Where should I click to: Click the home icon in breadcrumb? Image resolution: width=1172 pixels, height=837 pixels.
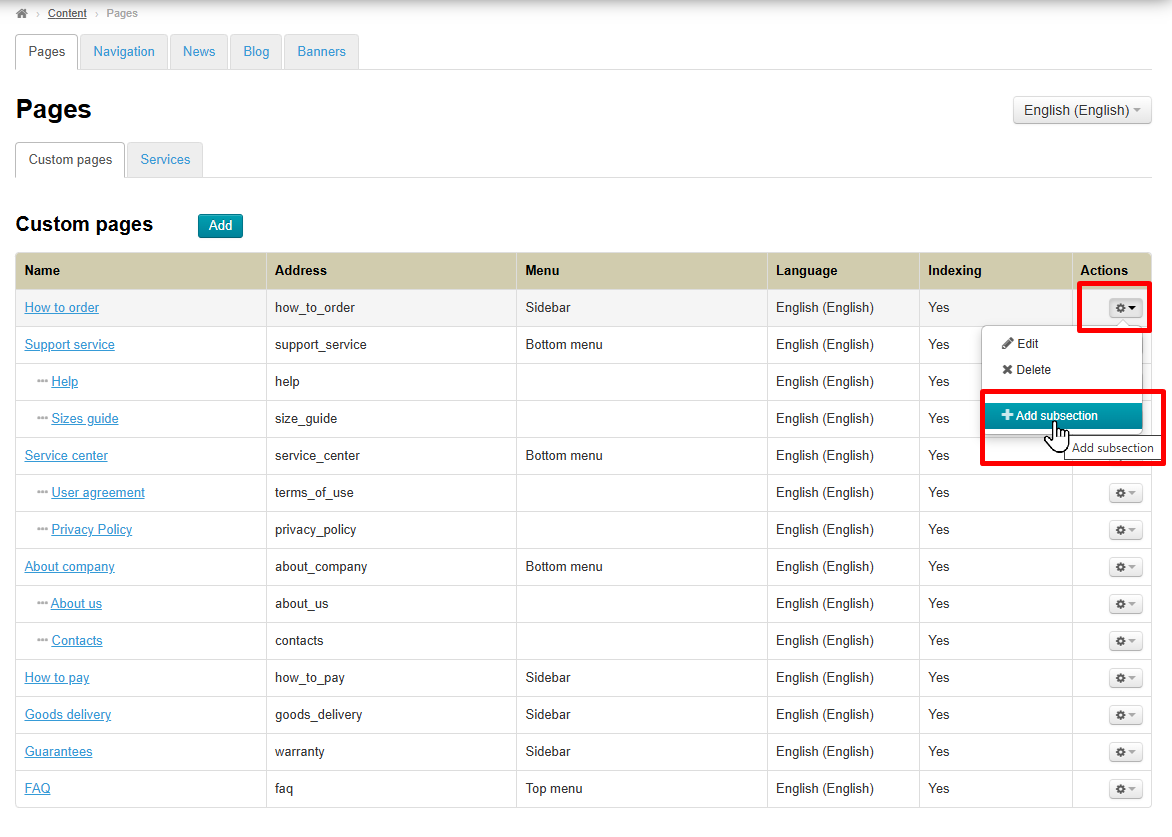pos(22,14)
